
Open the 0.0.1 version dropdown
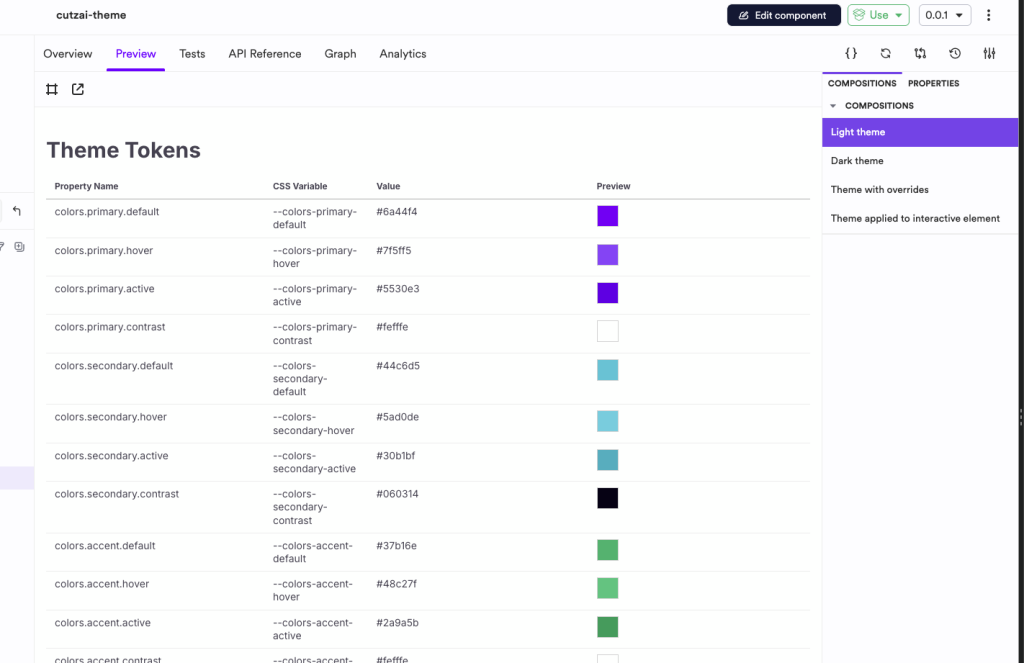[x=944, y=15]
